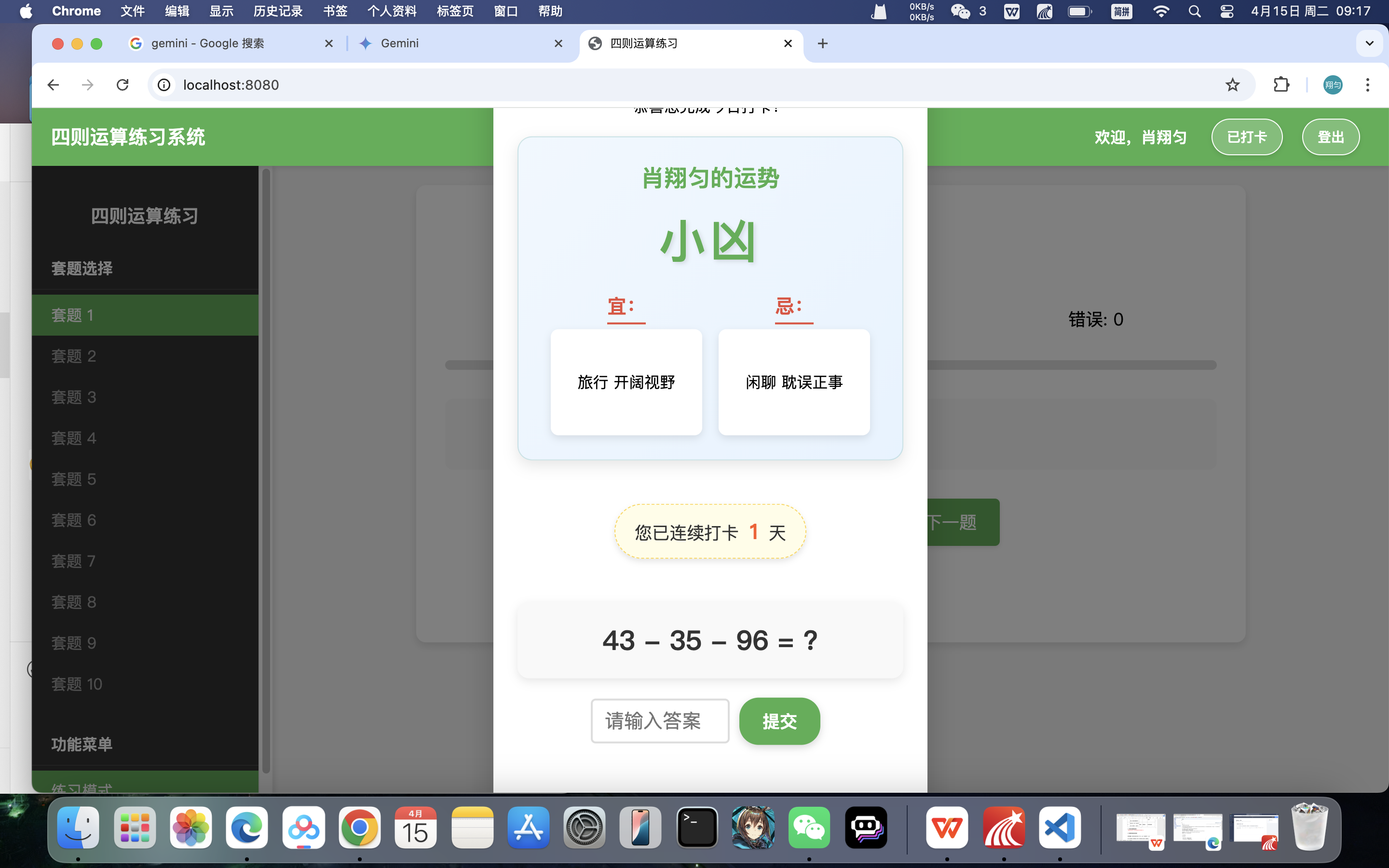Open site info icon beside the URL
This screenshot has height=868, width=1389.
(164, 85)
